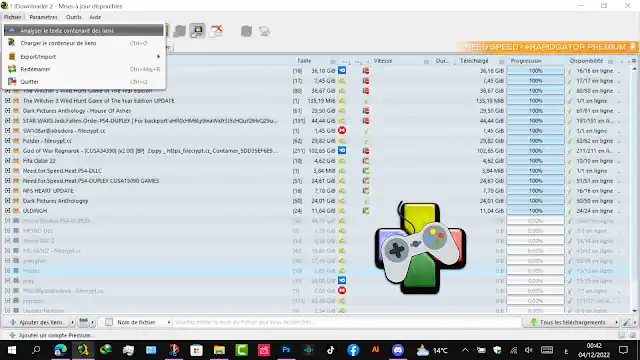Sort by the Disponibilité column header
640x360 pixels.
[586, 61]
